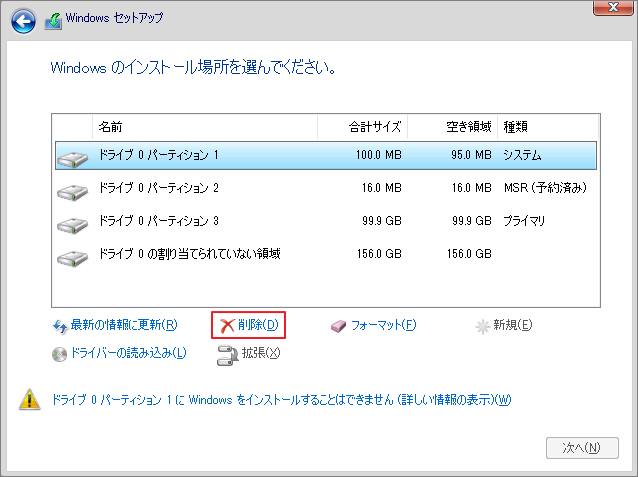This screenshot has height=477, width=638.
Task: Click the starburst icon beside 新規(E)
Action: (x=483, y=326)
